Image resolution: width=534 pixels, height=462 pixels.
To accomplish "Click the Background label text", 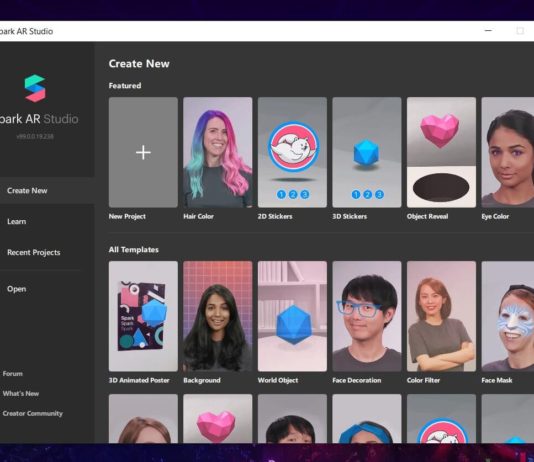I will (202, 380).
